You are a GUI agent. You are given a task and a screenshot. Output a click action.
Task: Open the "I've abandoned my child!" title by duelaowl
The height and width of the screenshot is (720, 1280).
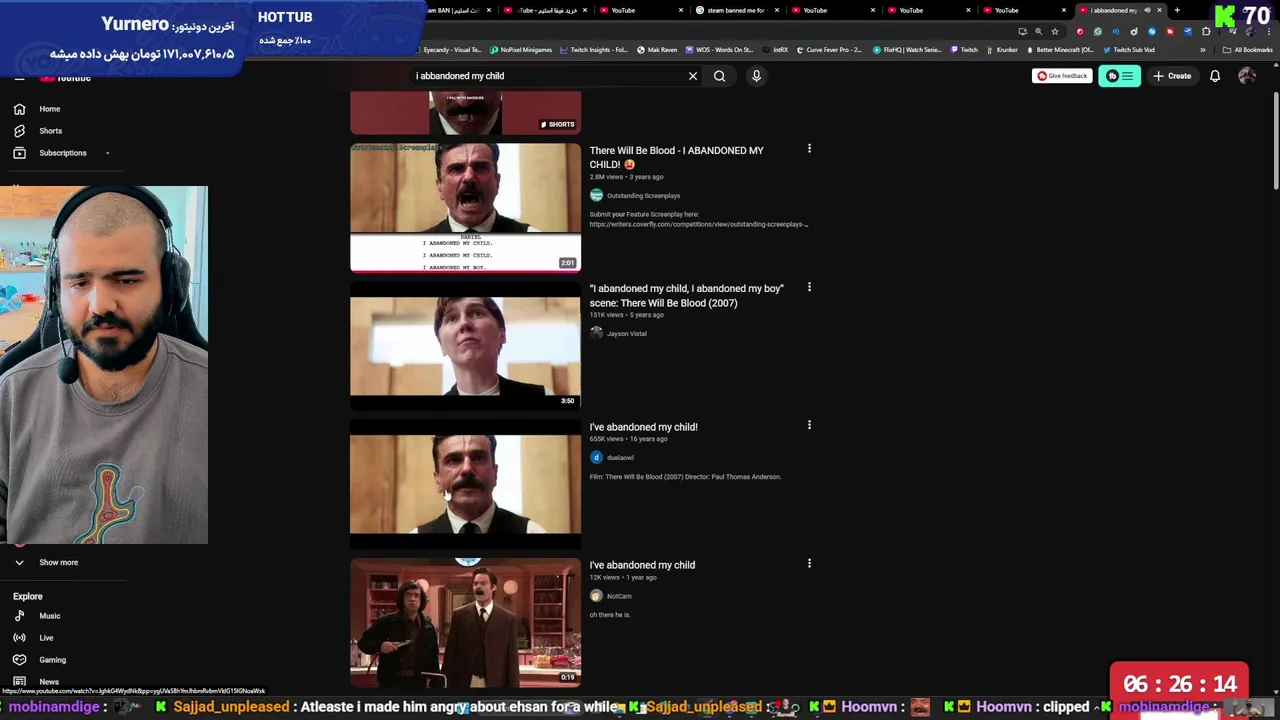coord(643,427)
